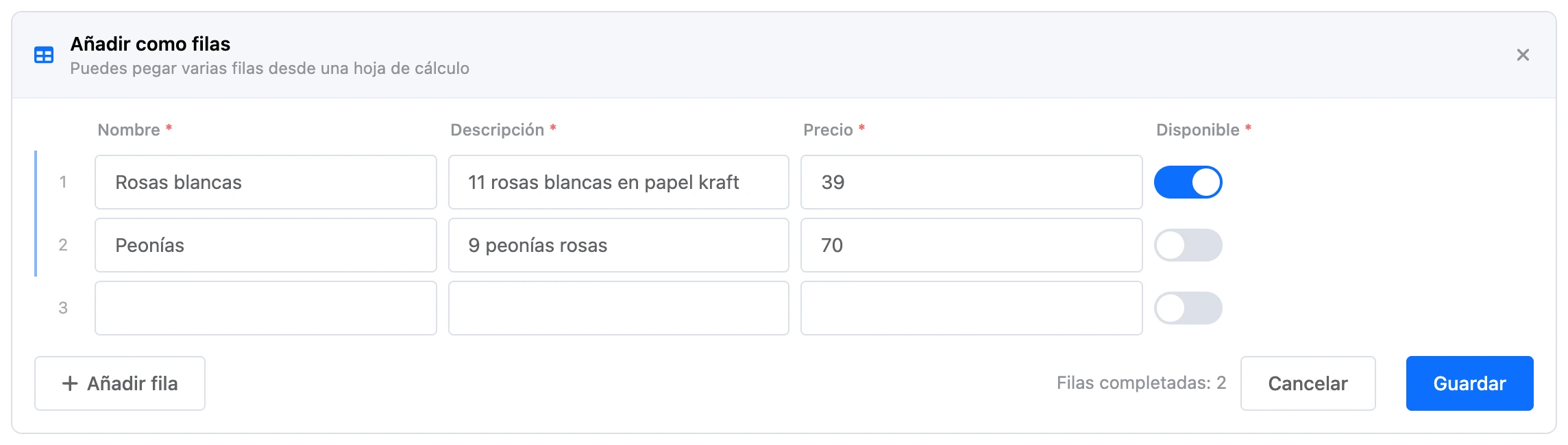The image size is (1568, 445).
Task: Focus the empty Precio field in row 3
Action: click(x=972, y=308)
